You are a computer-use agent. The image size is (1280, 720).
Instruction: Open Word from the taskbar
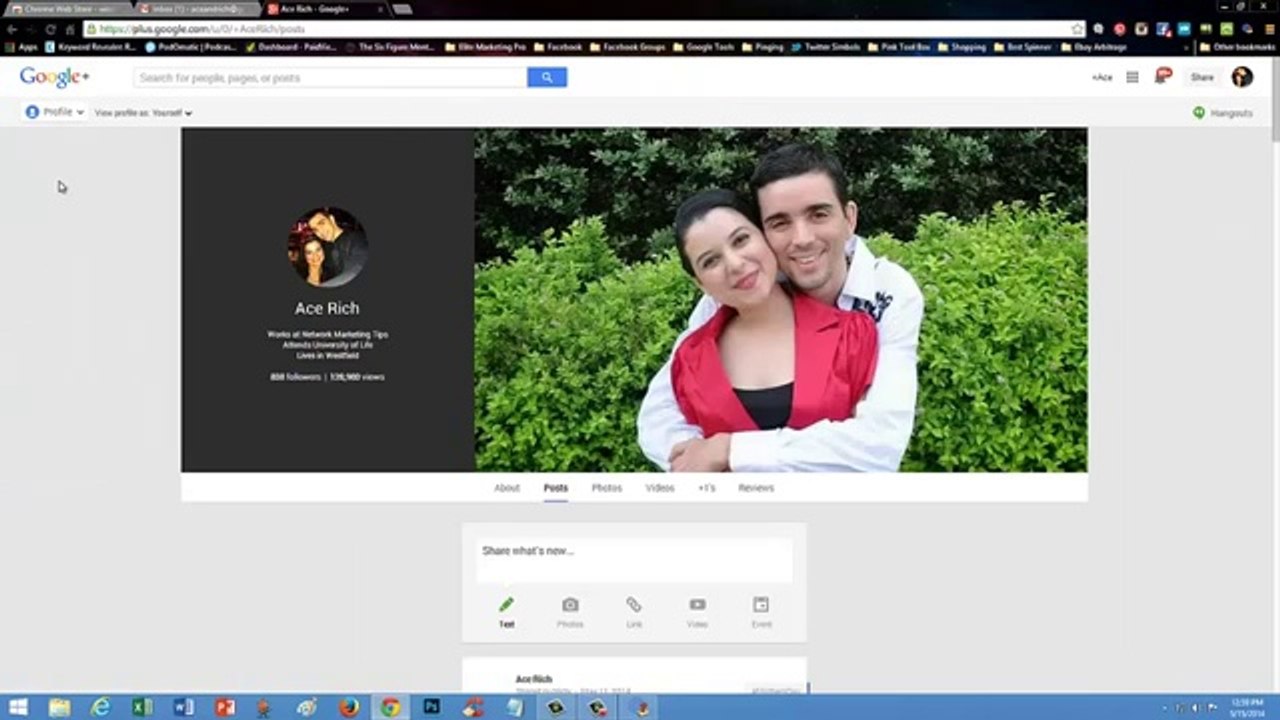(183, 708)
